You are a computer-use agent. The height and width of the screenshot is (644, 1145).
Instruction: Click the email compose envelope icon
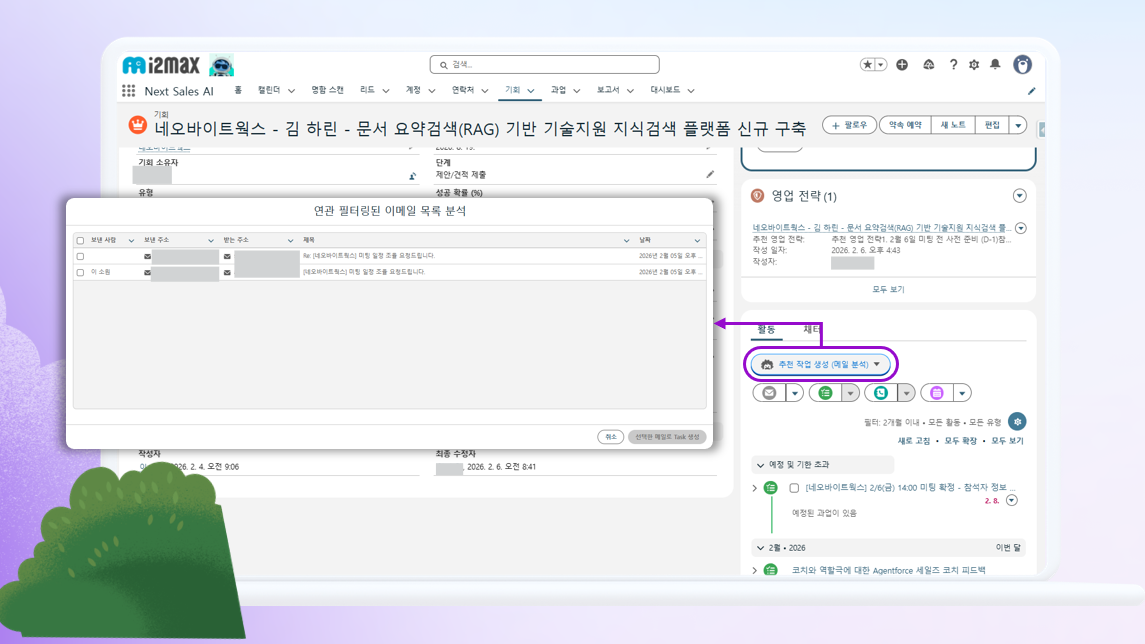click(x=769, y=393)
